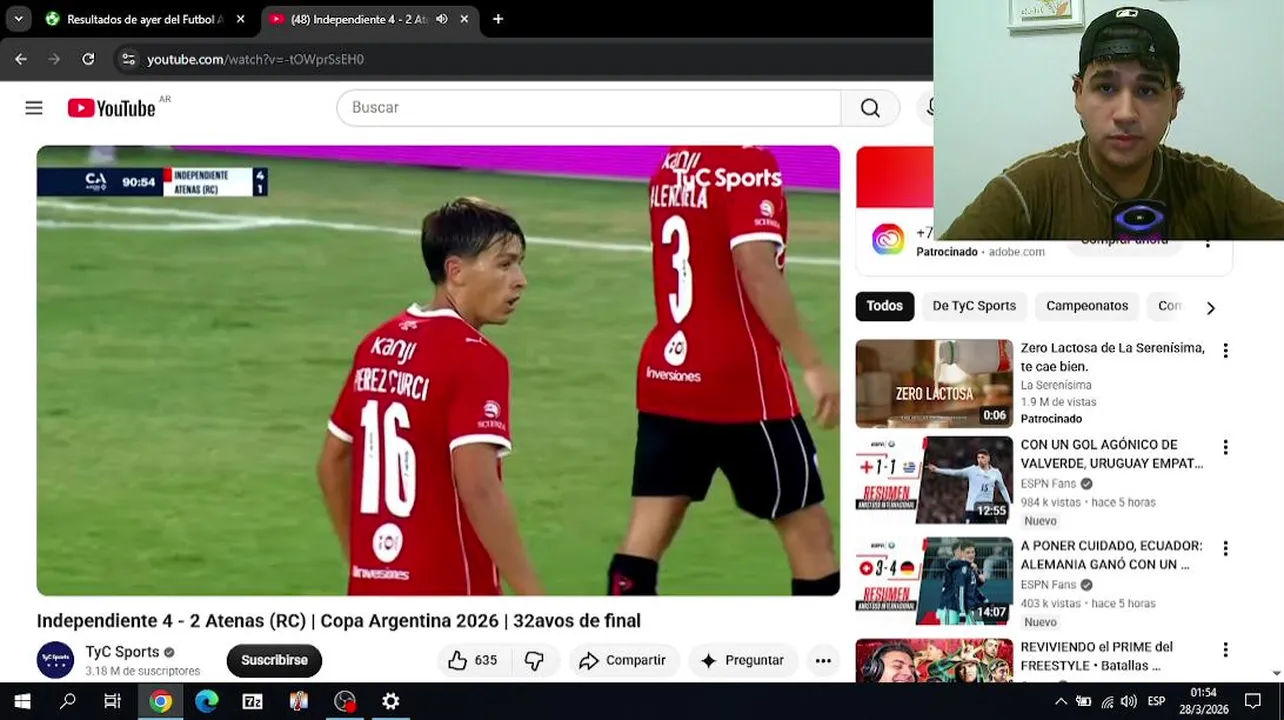
Task: Open 7-Zip from the taskbar
Action: (252, 701)
